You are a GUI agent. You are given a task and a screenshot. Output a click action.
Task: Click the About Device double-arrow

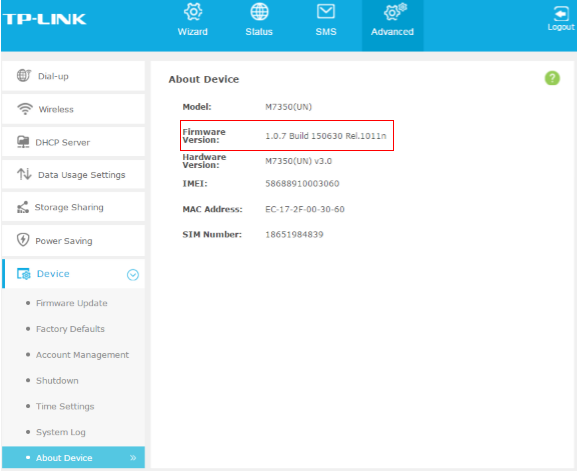(x=133, y=458)
